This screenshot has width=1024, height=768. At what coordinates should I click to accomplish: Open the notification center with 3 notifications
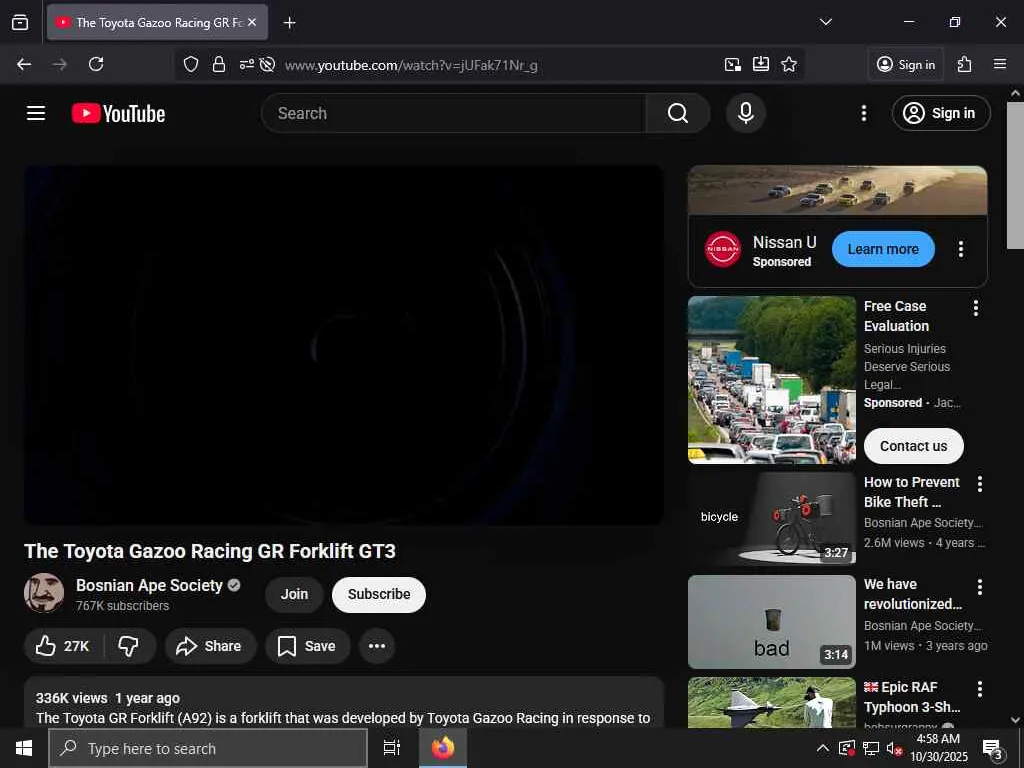point(993,748)
